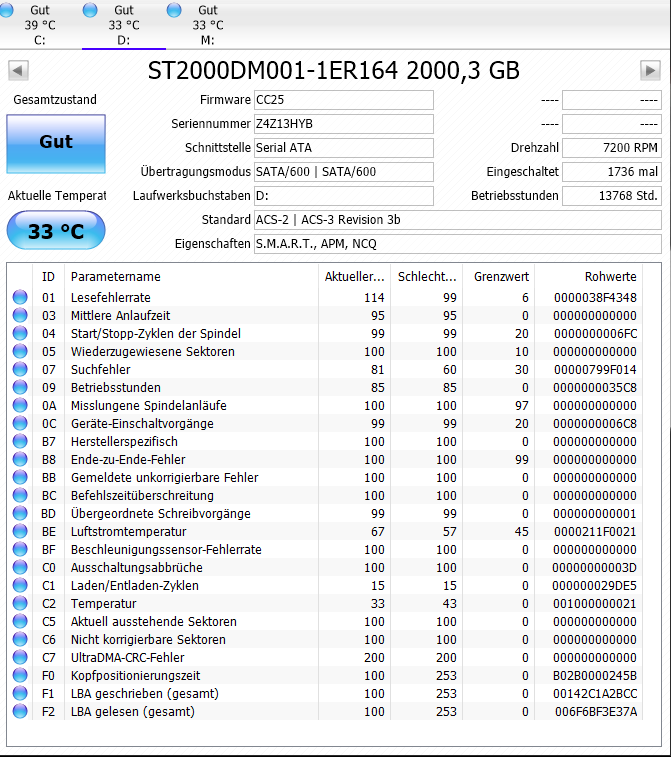The width and height of the screenshot is (671, 757).
Task: Select drive M: tab
Action: pos(208,25)
